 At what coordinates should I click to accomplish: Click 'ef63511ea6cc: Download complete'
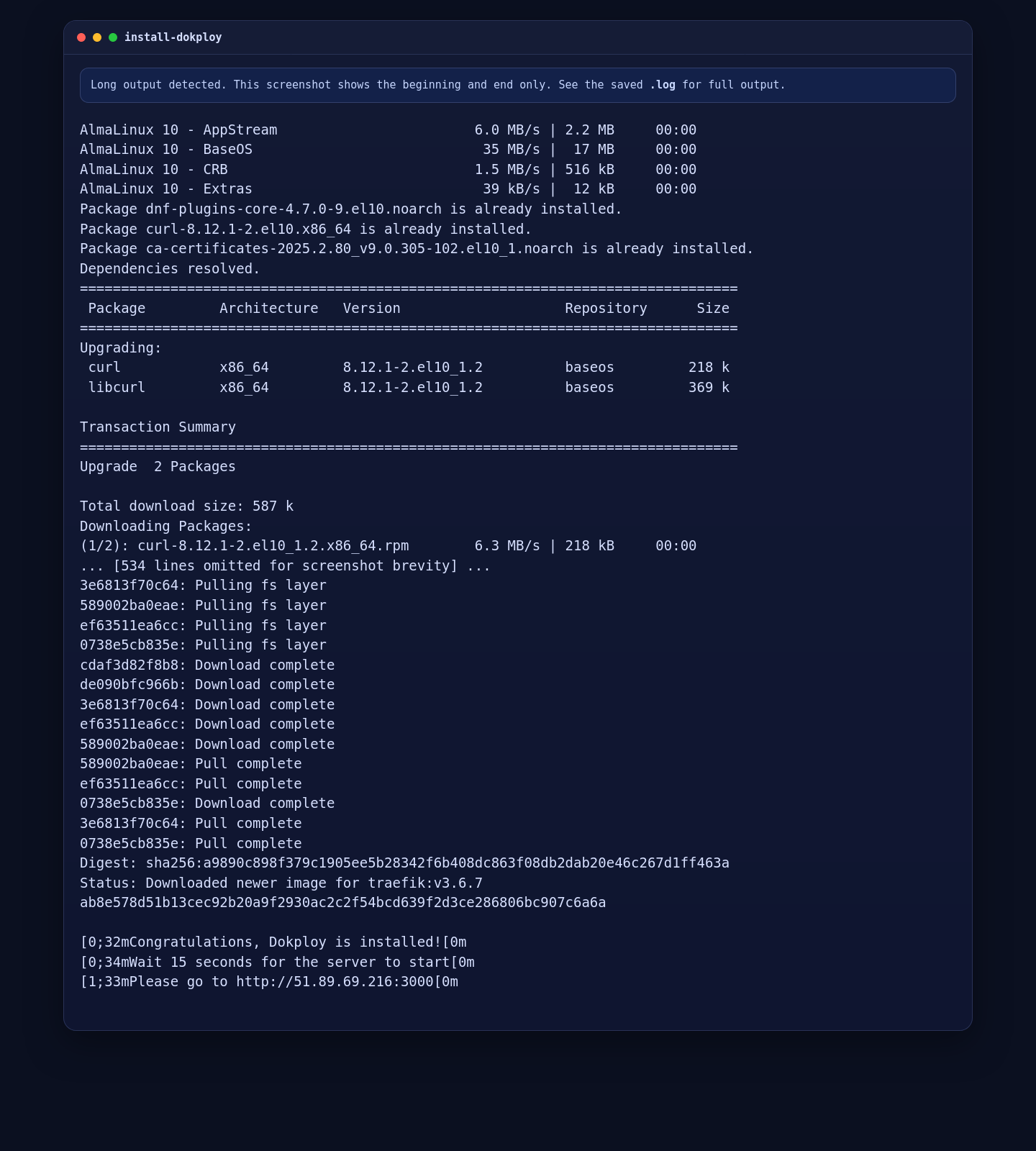[207, 724]
